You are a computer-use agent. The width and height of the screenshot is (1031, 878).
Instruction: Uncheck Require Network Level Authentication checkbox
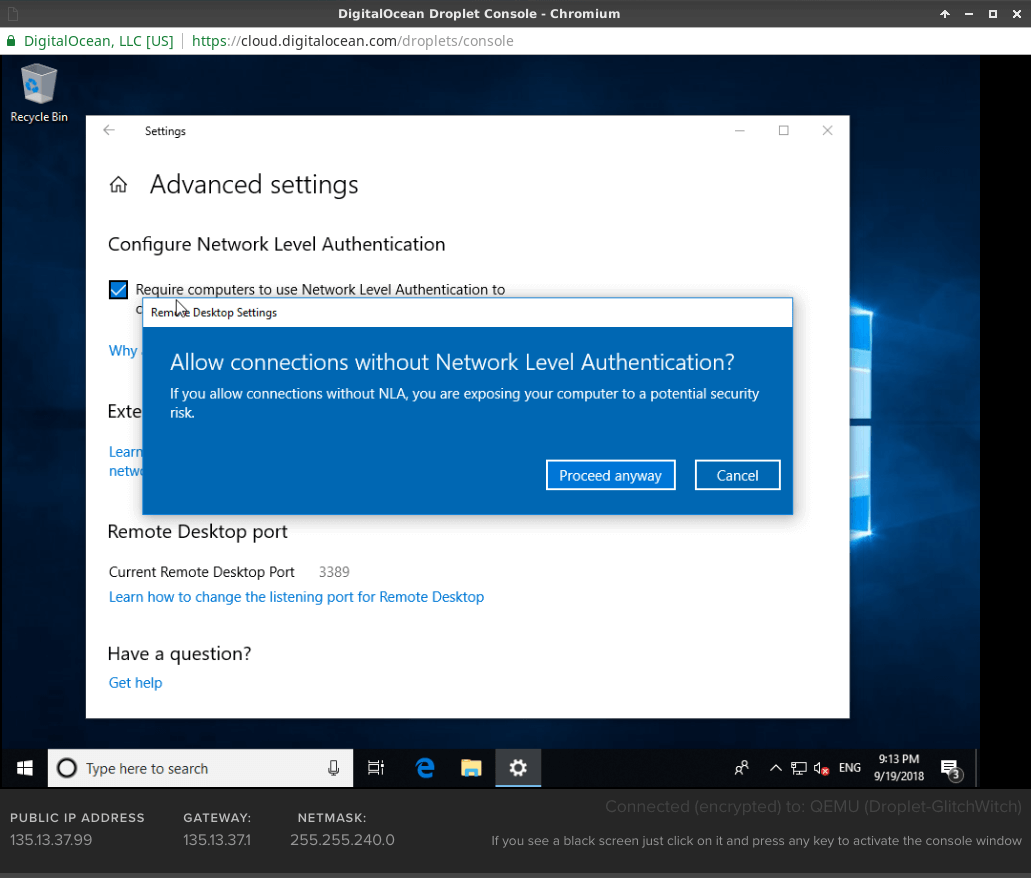(118, 290)
